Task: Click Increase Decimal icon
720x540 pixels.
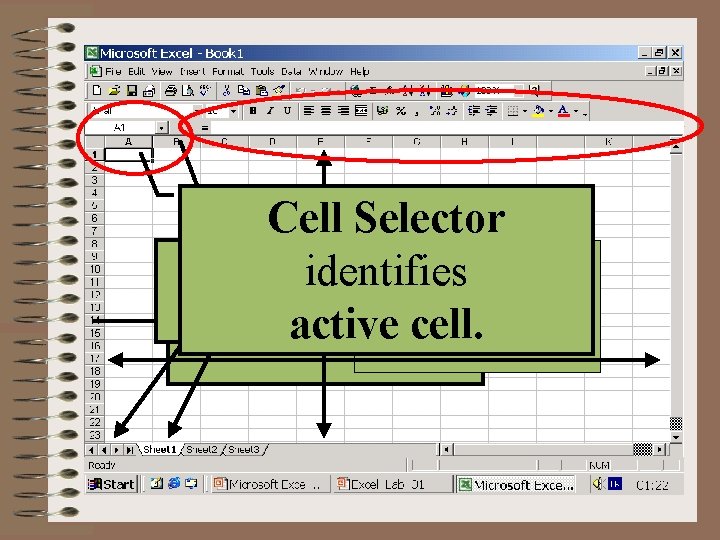Action: point(435,111)
